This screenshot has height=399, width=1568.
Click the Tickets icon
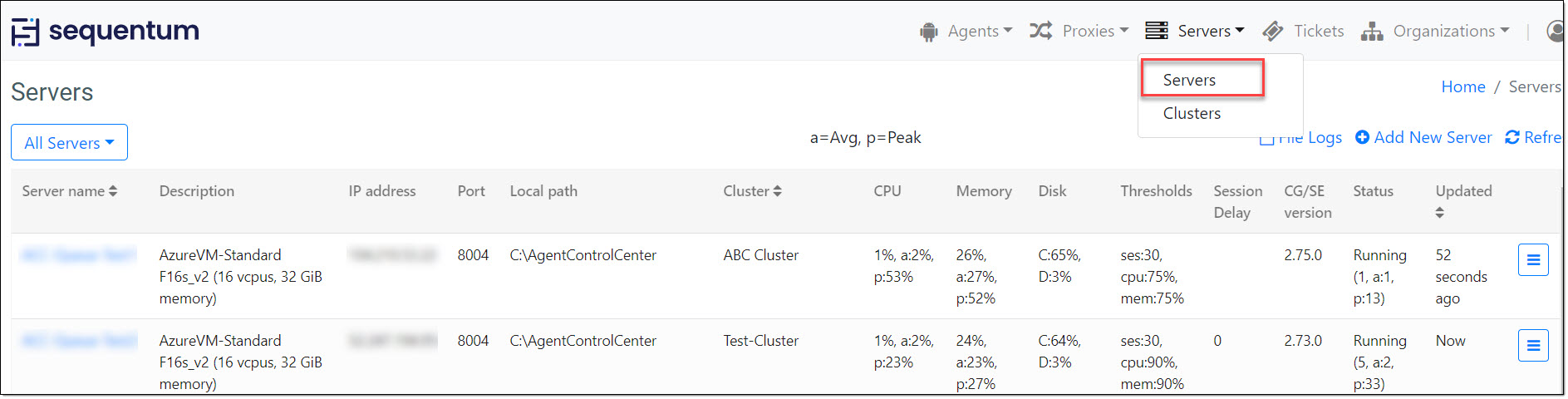1273,32
